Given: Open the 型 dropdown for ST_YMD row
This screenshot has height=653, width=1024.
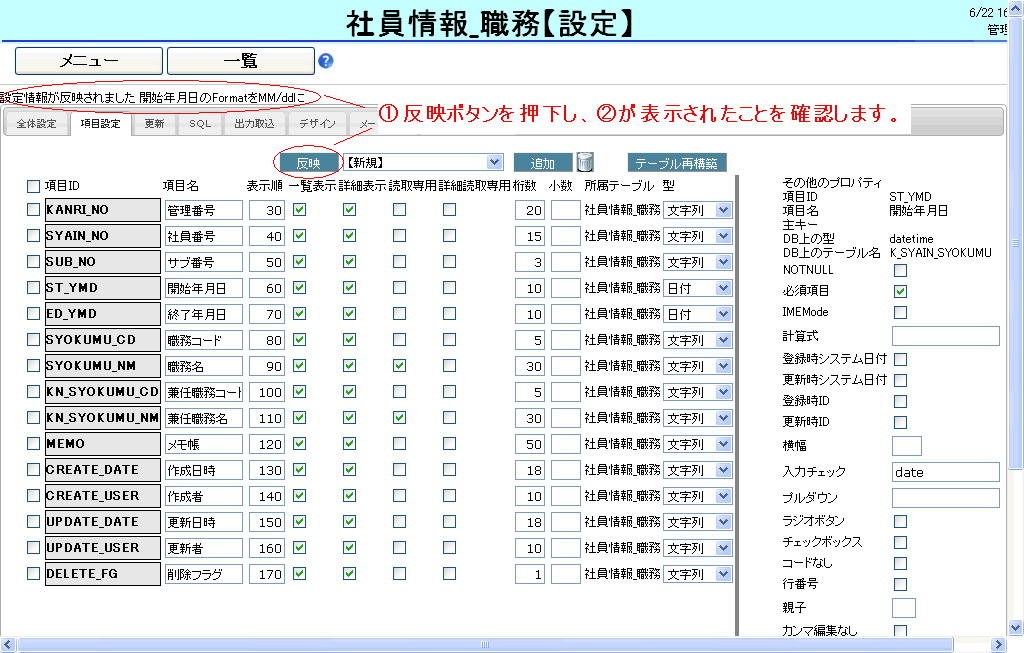Looking at the screenshot, I should (x=697, y=288).
